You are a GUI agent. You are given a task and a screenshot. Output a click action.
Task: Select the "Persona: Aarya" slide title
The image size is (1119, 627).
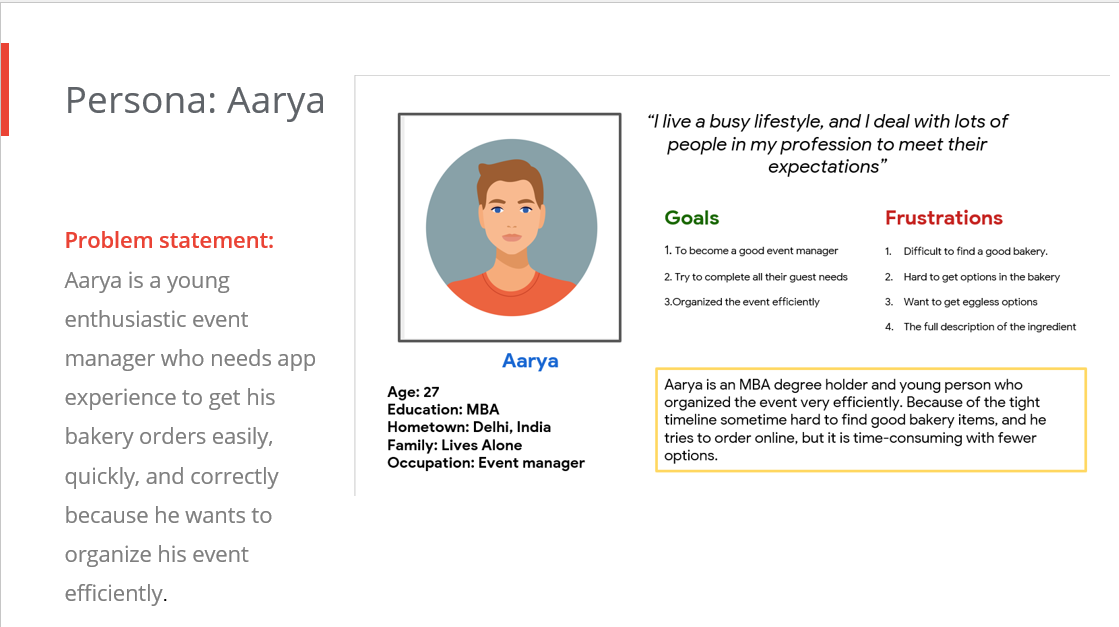[195, 101]
